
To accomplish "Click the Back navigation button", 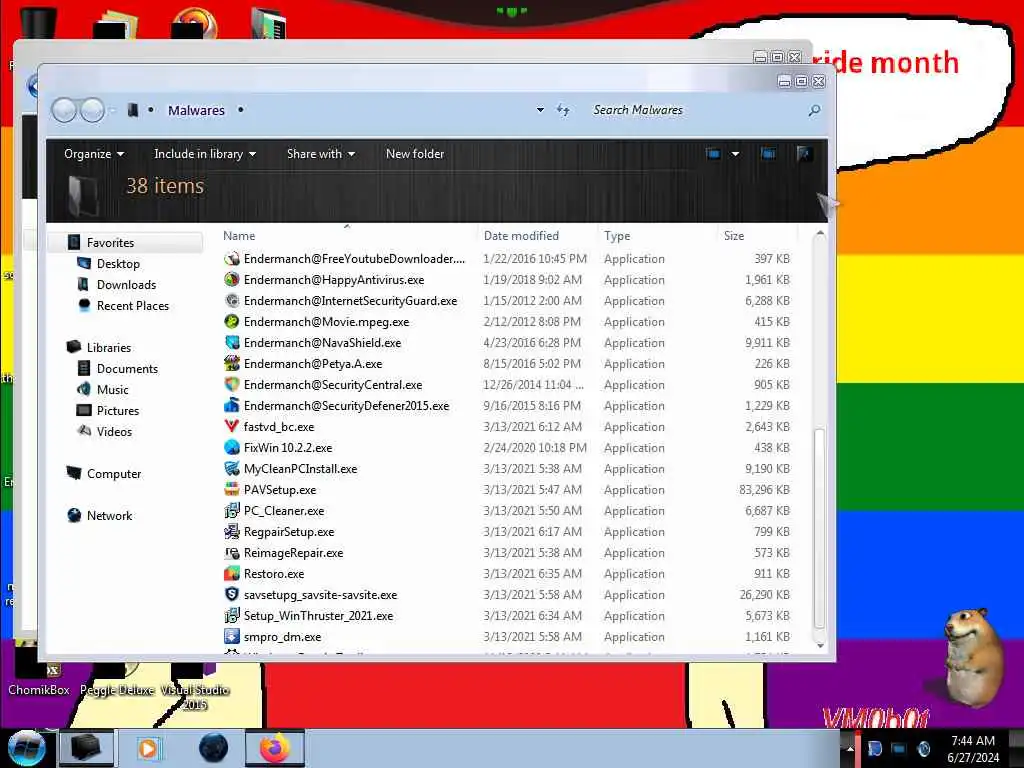I will coord(65,110).
